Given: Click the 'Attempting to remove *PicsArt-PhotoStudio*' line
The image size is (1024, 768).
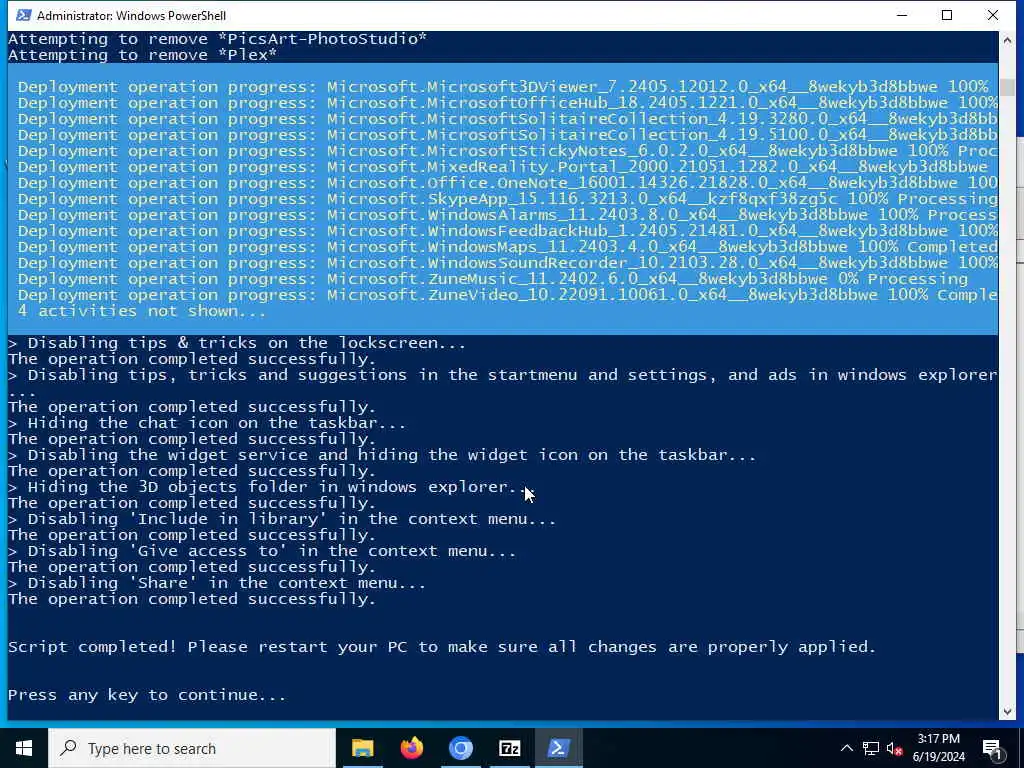Looking at the screenshot, I should pyautogui.click(x=217, y=39).
